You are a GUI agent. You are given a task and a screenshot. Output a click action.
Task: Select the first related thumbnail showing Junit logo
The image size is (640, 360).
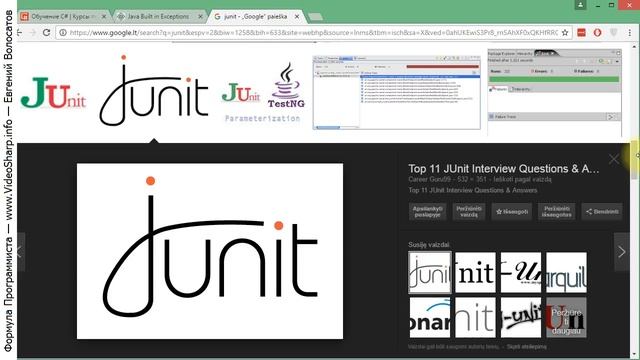pyautogui.click(x=430, y=272)
